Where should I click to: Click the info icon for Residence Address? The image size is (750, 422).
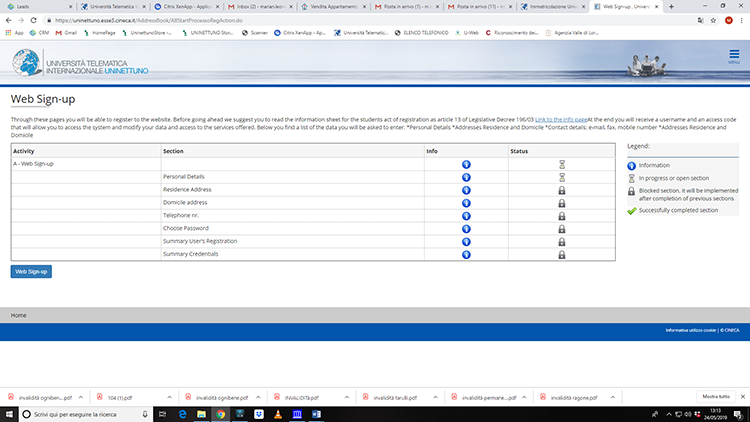[x=466, y=190]
